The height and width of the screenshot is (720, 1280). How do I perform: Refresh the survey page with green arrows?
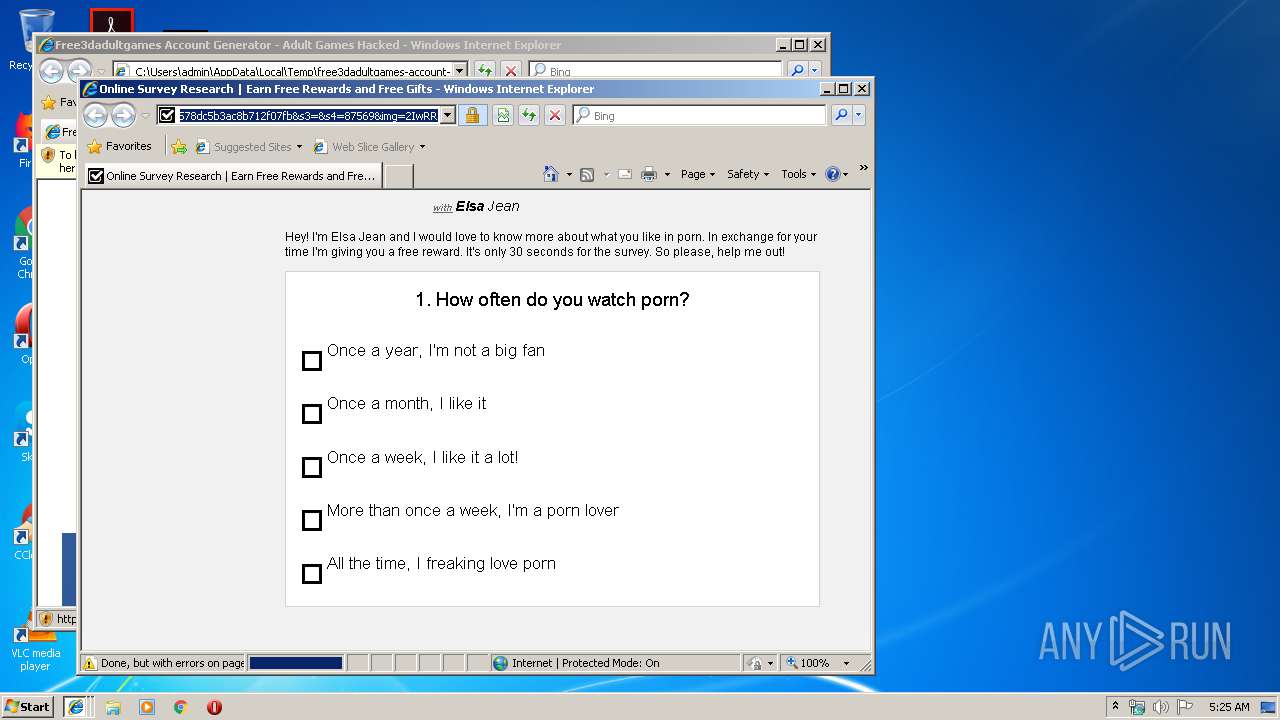tap(529, 115)
